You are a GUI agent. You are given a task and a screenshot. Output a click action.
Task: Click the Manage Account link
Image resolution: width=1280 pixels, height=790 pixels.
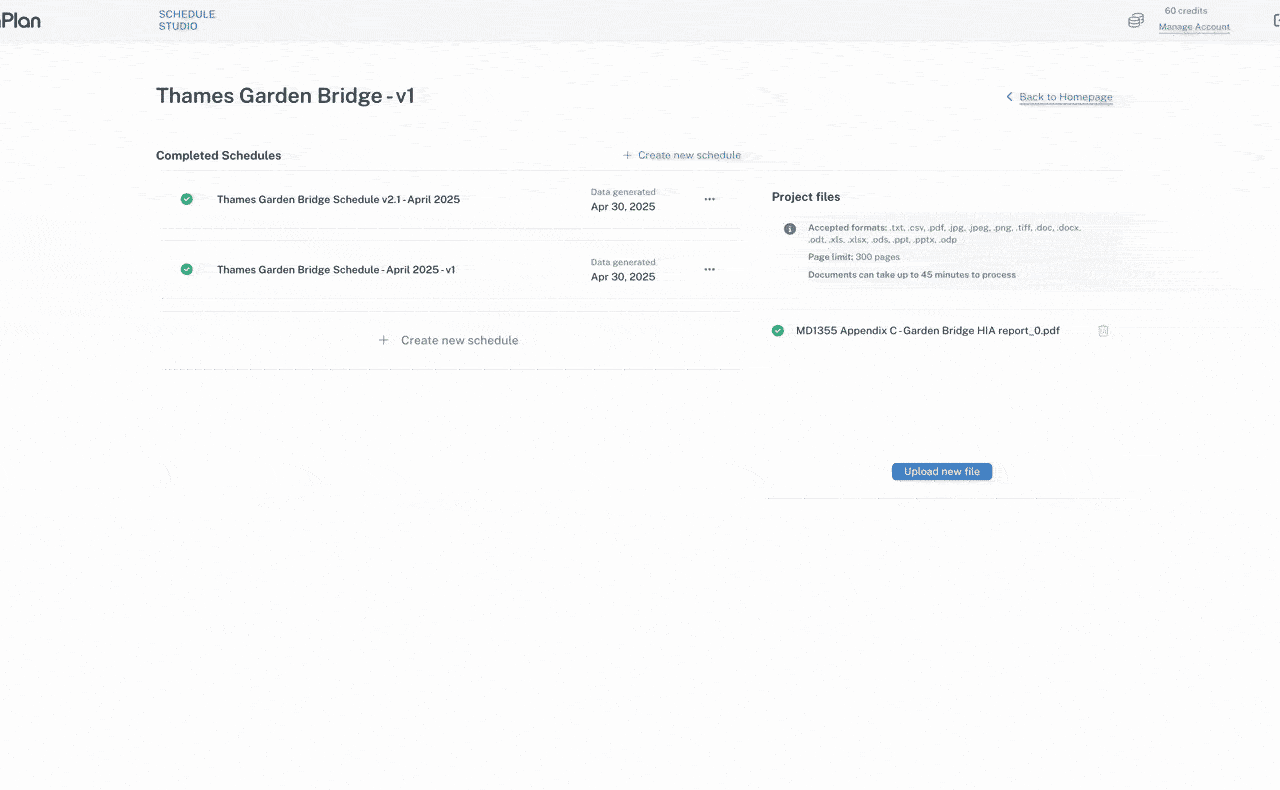coord(1194,27)
